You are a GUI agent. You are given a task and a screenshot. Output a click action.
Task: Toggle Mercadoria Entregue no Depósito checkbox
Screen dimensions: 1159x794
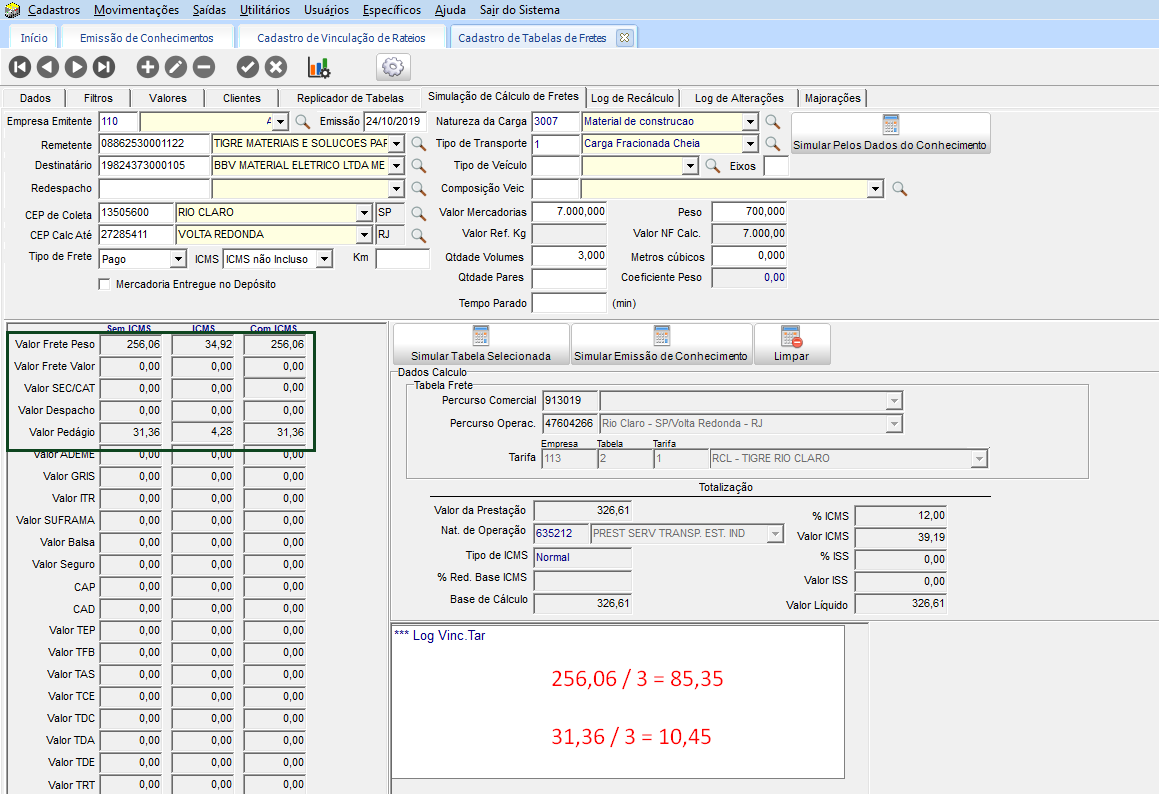coord(104,284)
